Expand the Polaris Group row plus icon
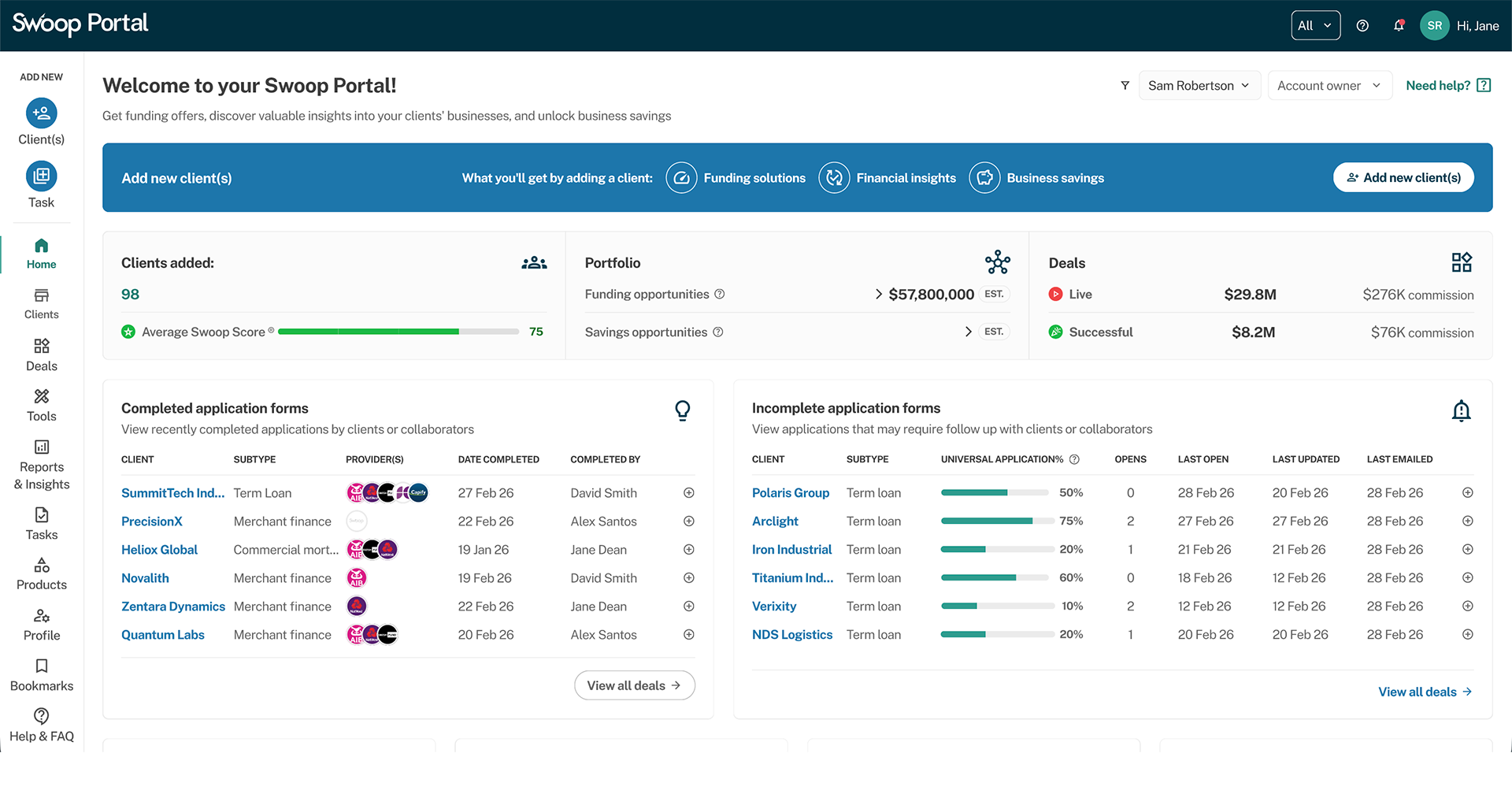Viewport: 1512px width, 794px height. pos(1467,493)
